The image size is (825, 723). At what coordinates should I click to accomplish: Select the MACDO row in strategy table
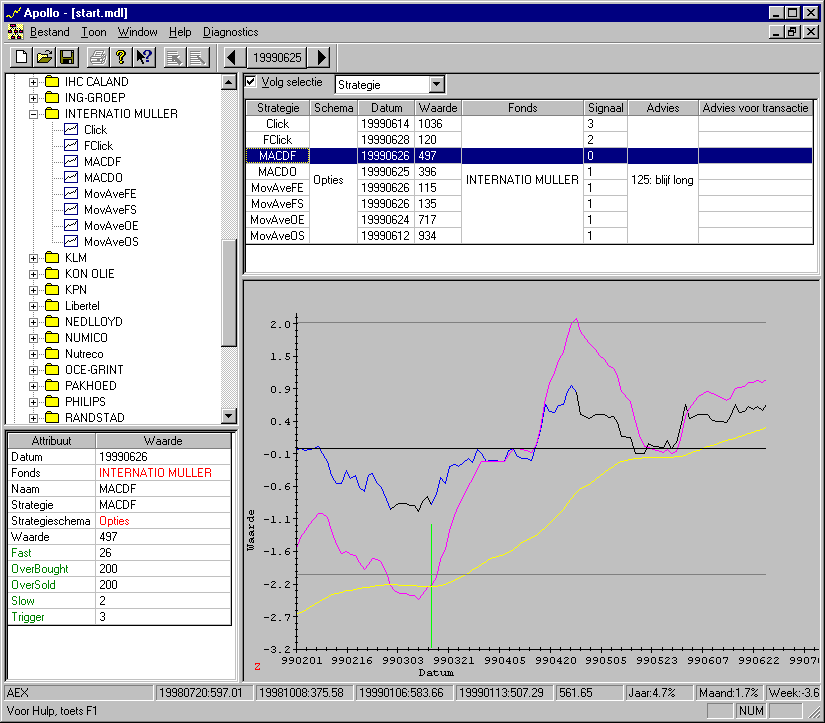[277, 172]
